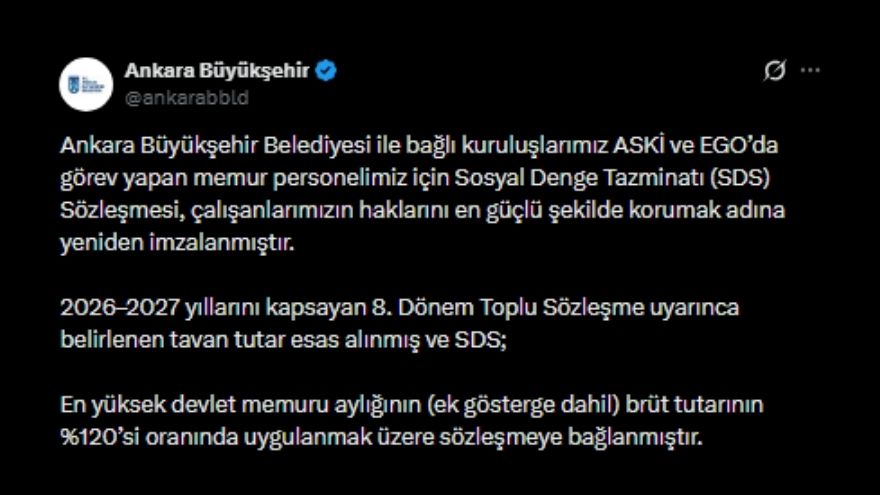Image resolution: width=880 pixels, height=495 pixels.
Task: Click the text 'EGO'da' in the tweet
Action: (x=738, y=145)
